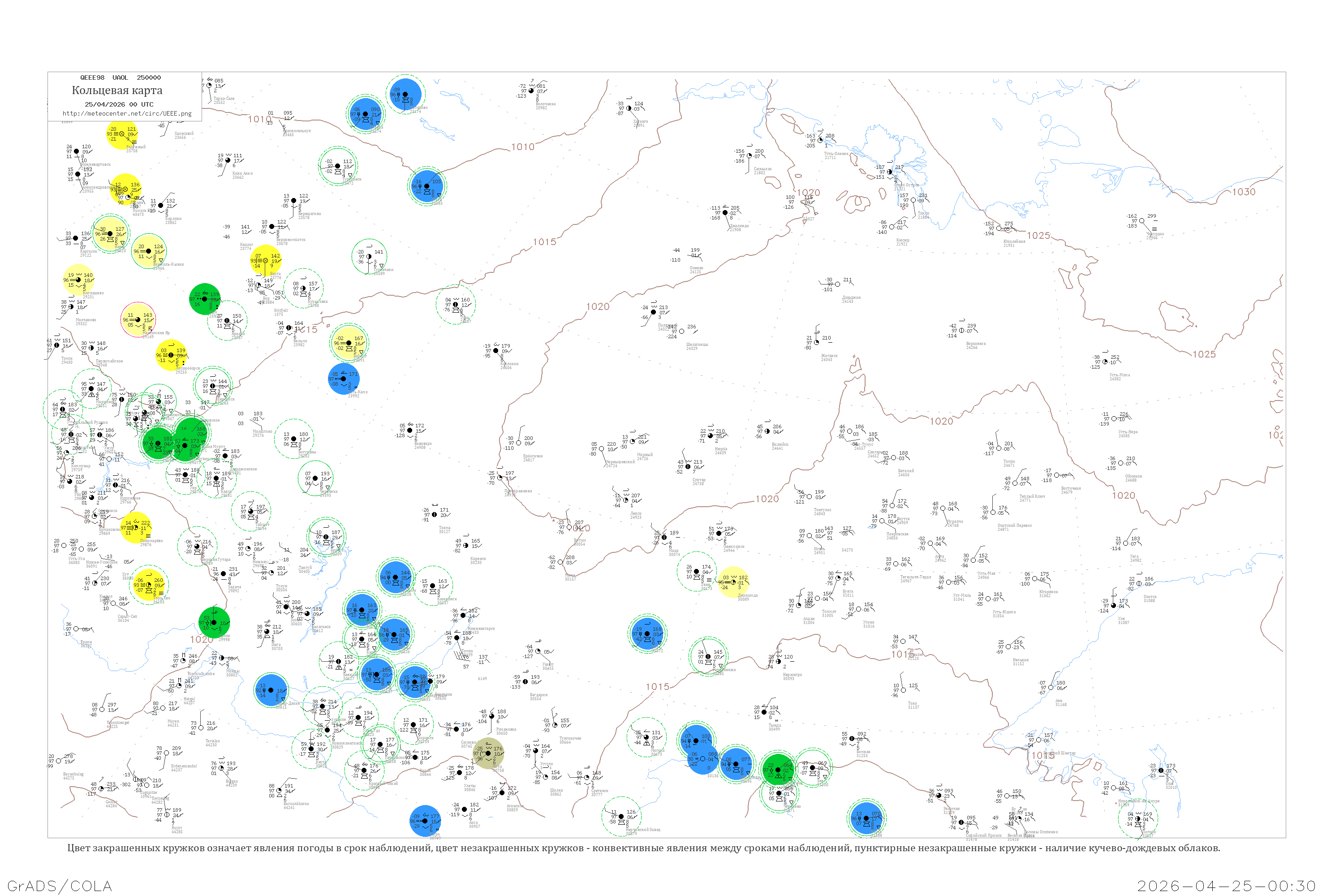Select the yellow fog circle at Радужный
Image resolution: width=1344 pixels, height=896 pixels.
pos(122,134)
